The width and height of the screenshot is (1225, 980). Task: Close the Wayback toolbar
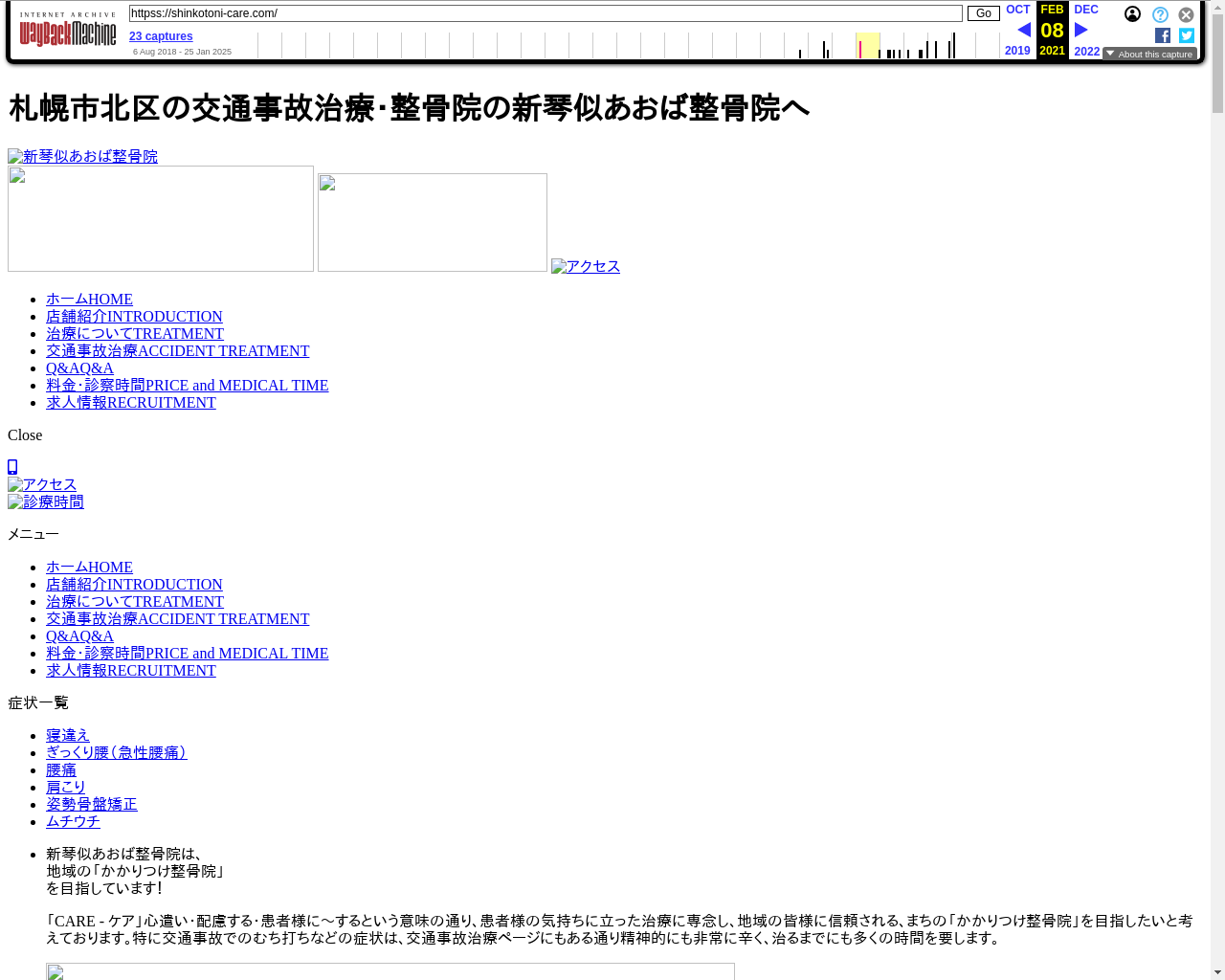coord(1186,14)
